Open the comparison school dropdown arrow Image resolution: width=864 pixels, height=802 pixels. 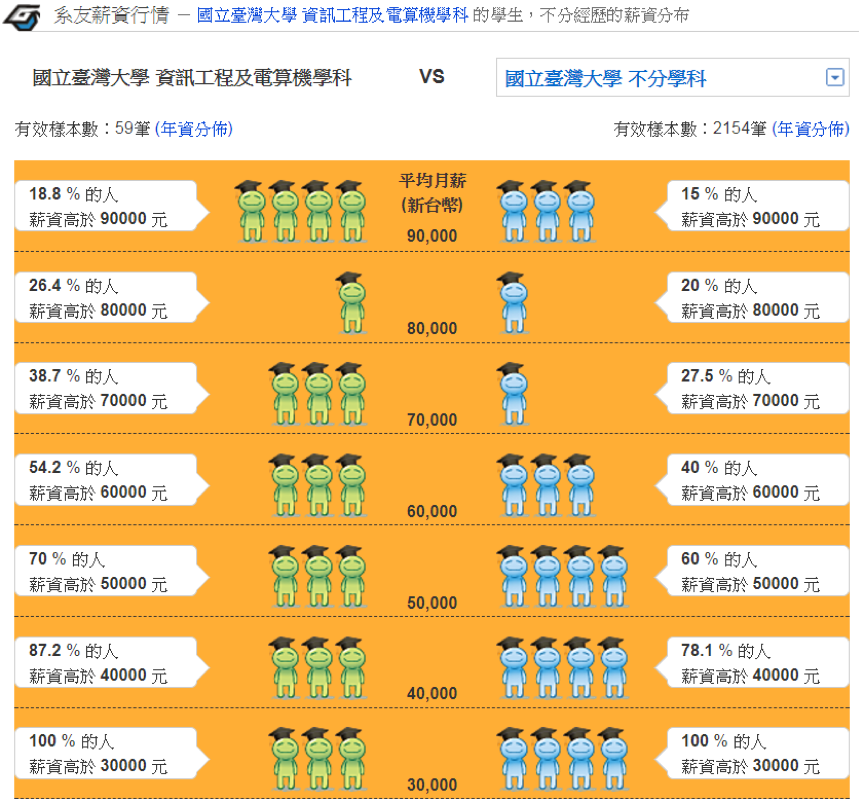pos(834,77)
